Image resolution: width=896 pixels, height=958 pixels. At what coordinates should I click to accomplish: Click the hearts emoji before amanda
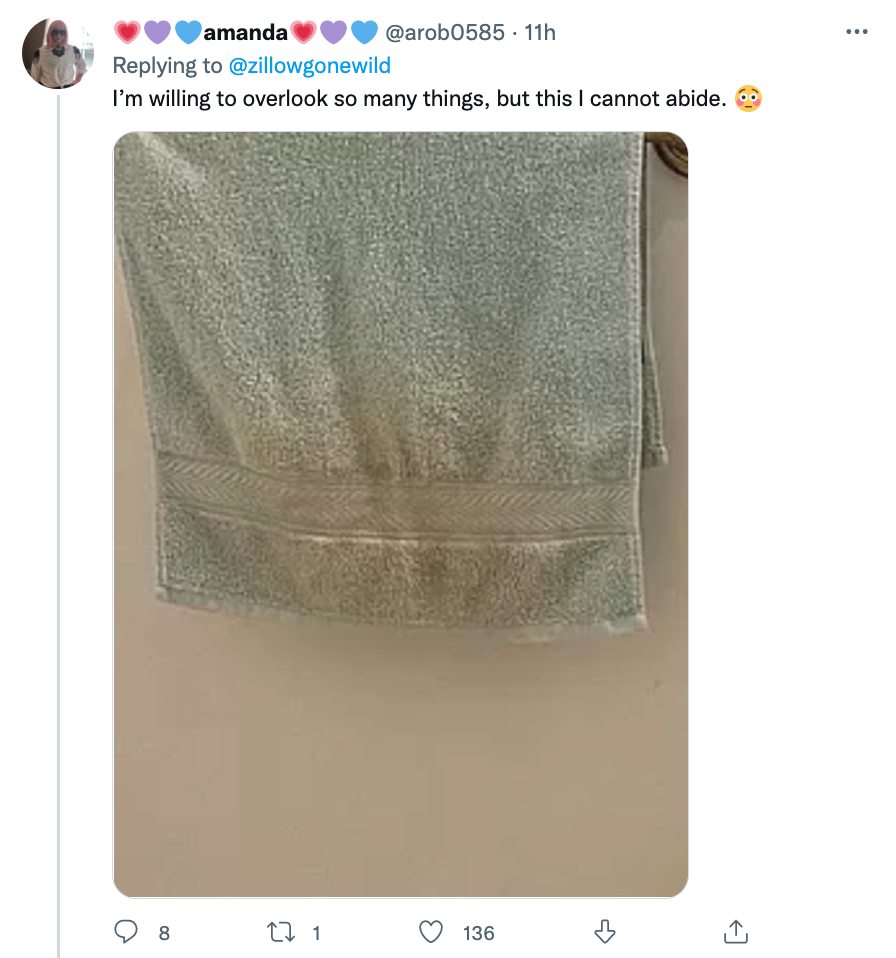158,32
